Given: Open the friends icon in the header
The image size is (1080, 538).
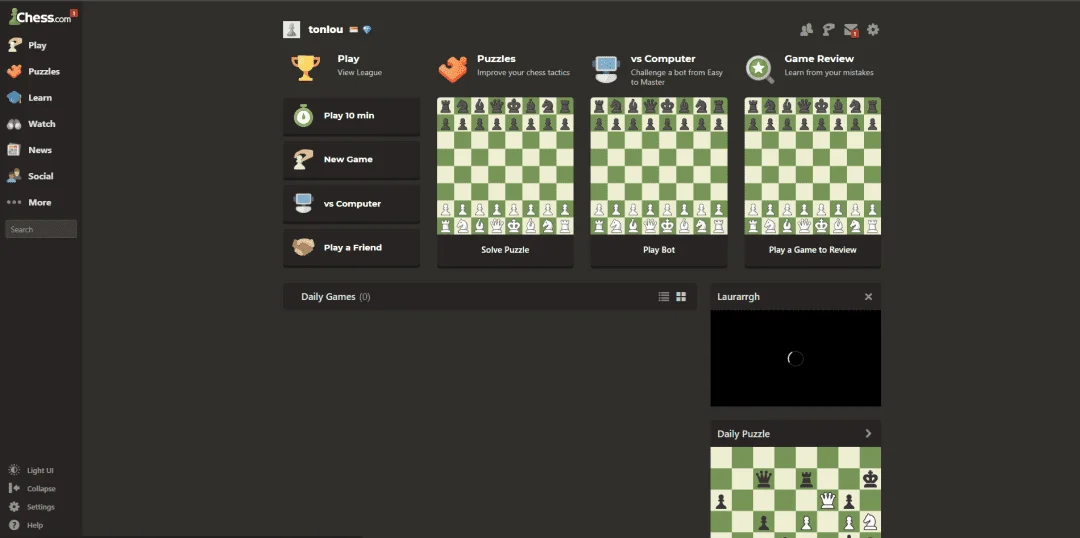Looking at the screenshot, I should click(807, 30).
